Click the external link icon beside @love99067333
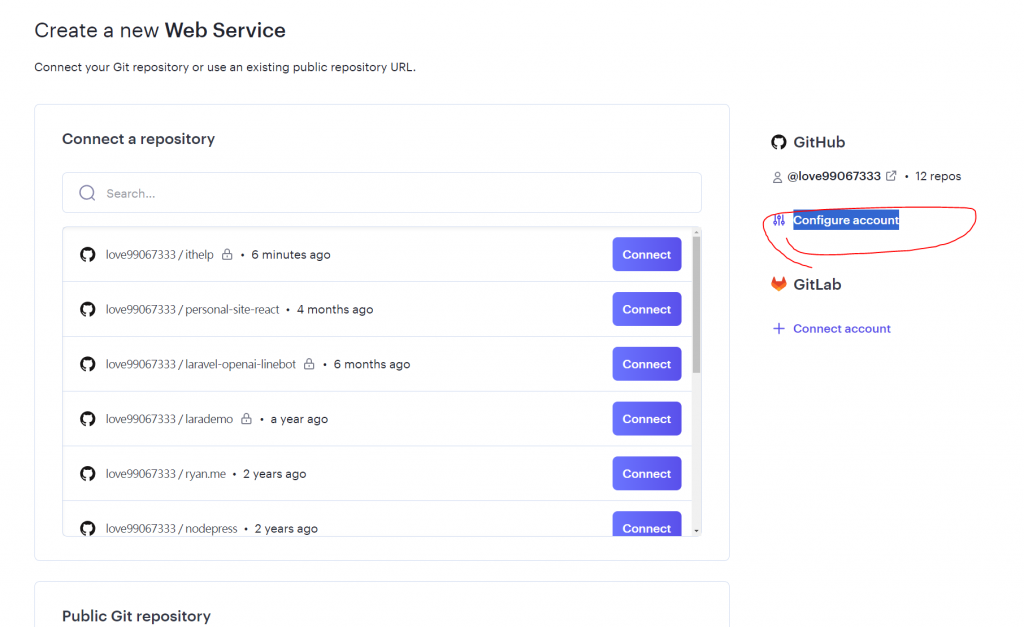 pos(891,176)
